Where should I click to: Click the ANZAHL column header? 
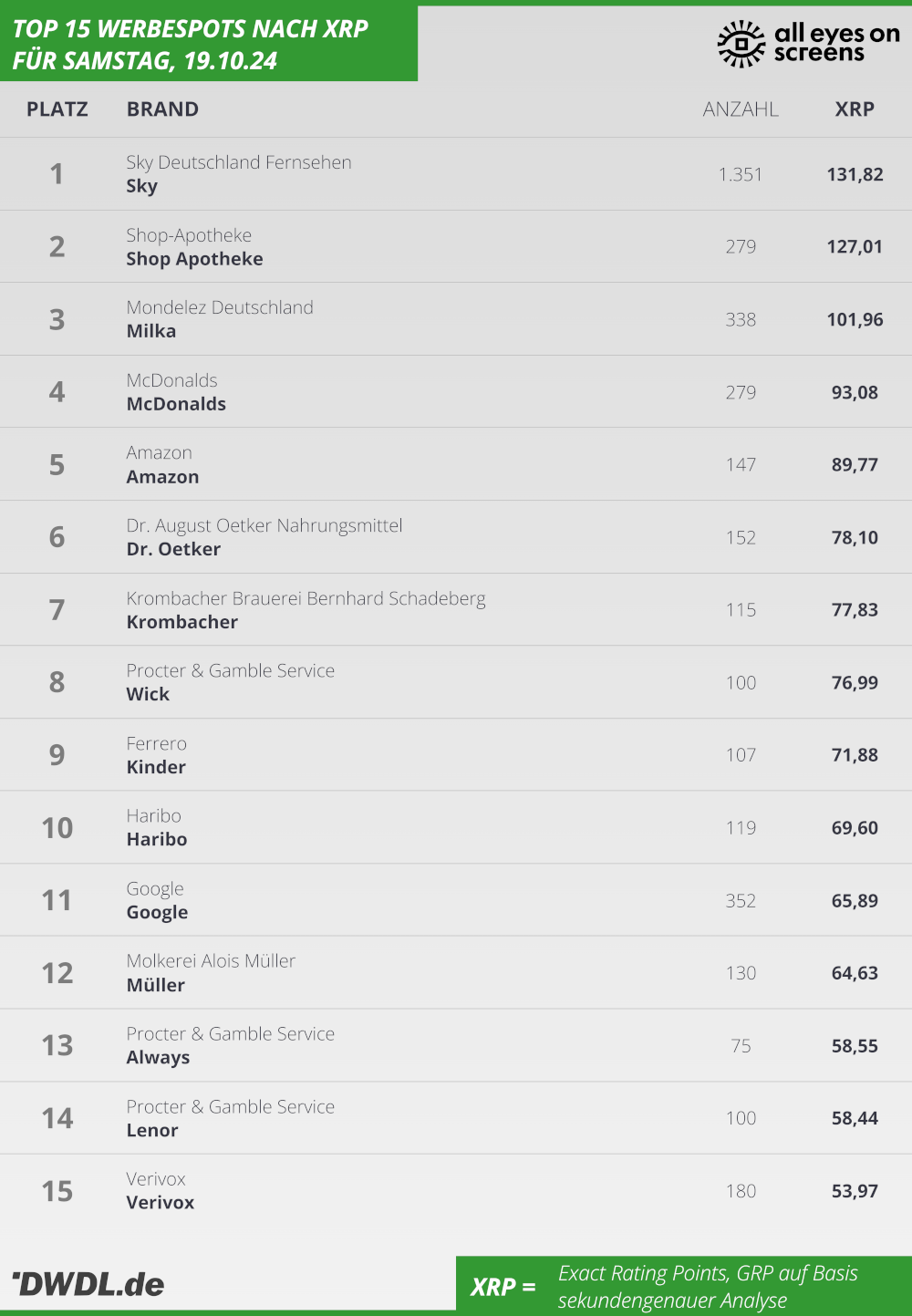click(741, 109)
